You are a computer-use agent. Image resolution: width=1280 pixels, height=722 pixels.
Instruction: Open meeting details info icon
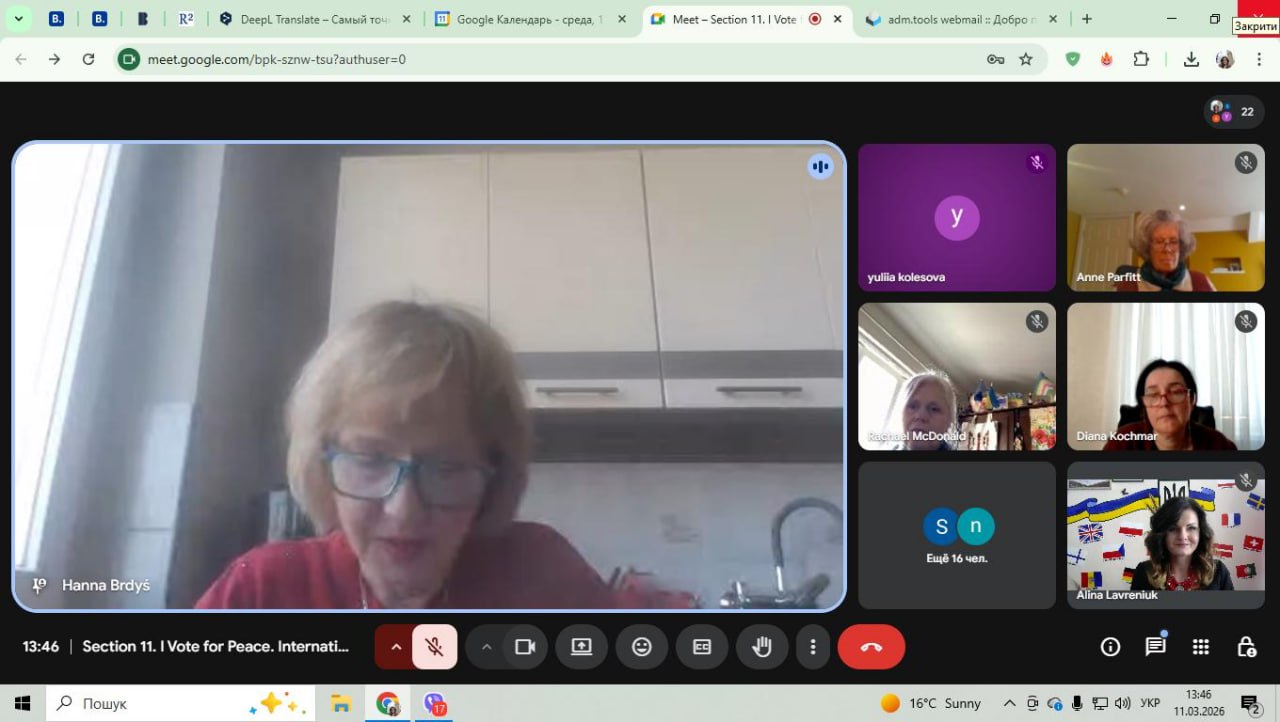[x=1110, y=647]
